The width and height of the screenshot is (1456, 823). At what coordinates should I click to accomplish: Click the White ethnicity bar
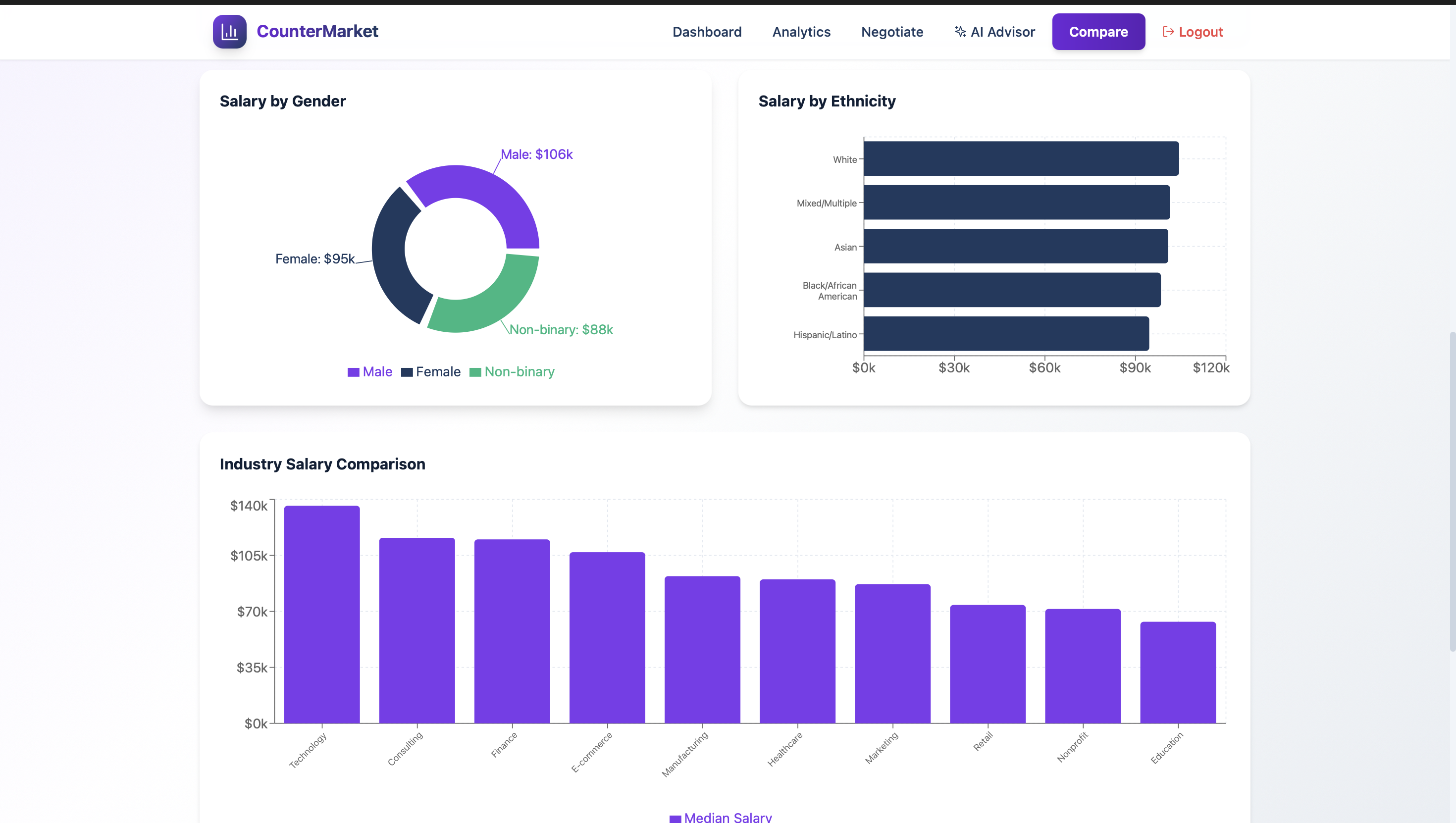click(1021, 159)
